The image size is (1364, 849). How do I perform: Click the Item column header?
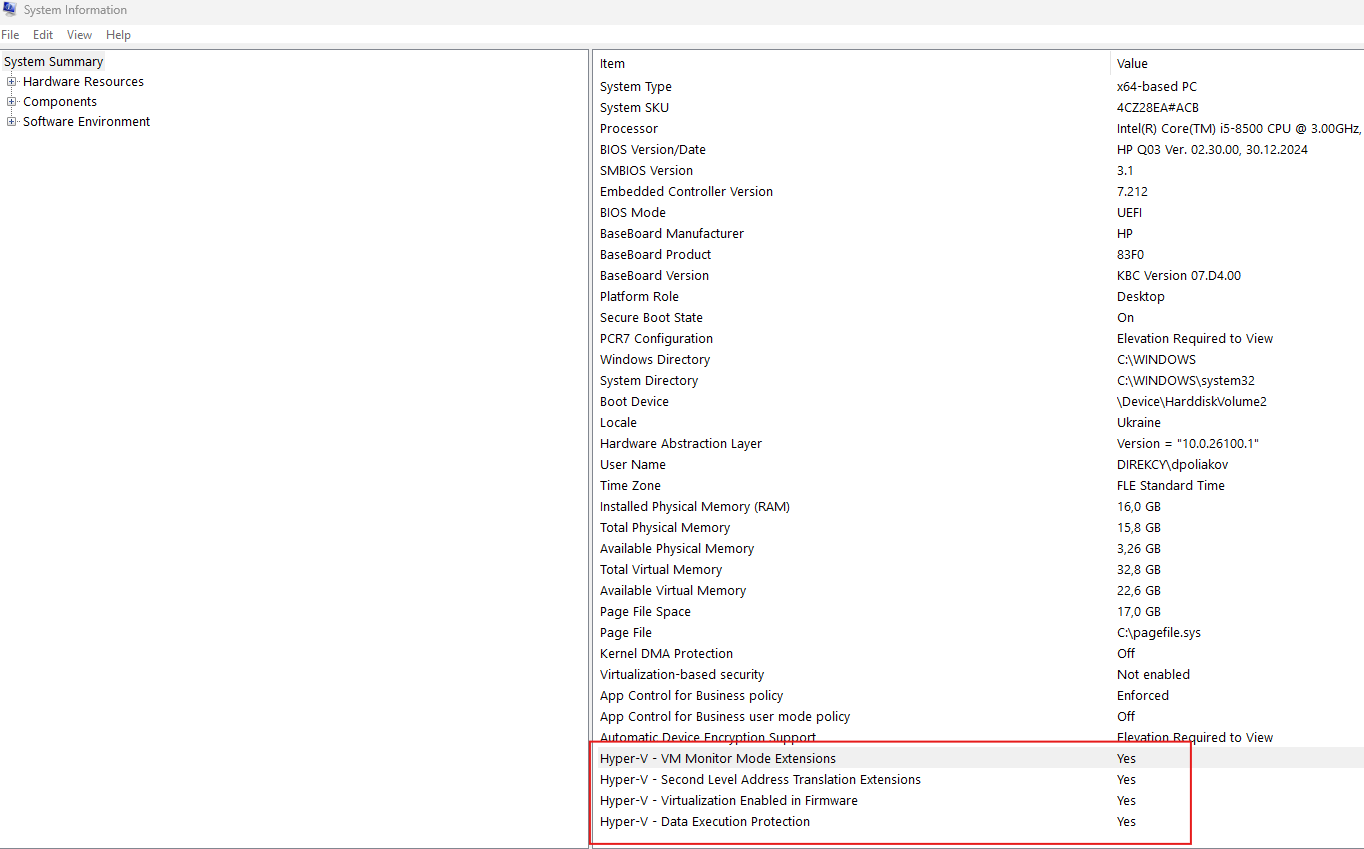tap(852, 63)
